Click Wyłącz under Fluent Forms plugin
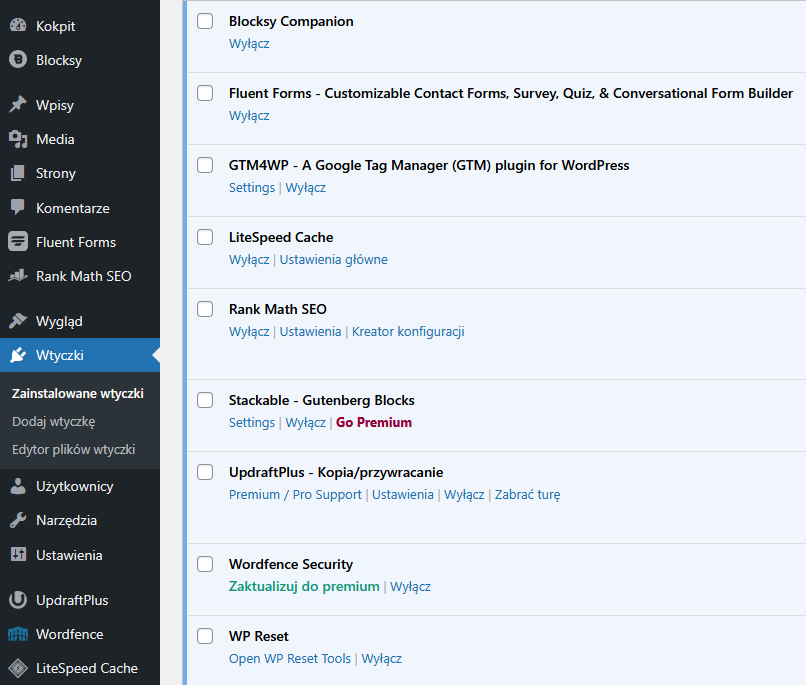This screenshot has height=685, width=806. [x=249, y=116]
